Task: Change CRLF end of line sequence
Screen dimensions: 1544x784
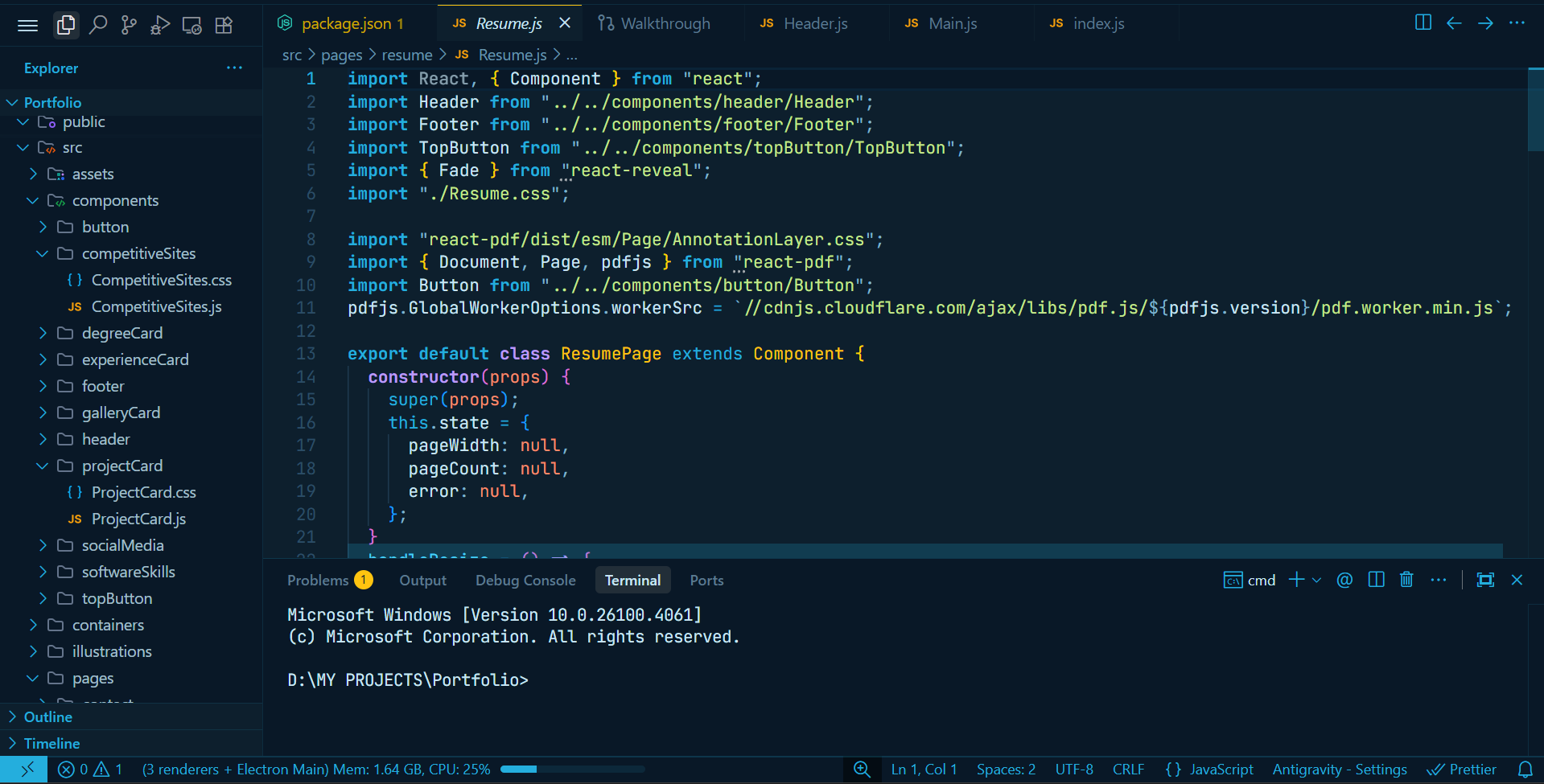Action: [x=1128, y=770]
